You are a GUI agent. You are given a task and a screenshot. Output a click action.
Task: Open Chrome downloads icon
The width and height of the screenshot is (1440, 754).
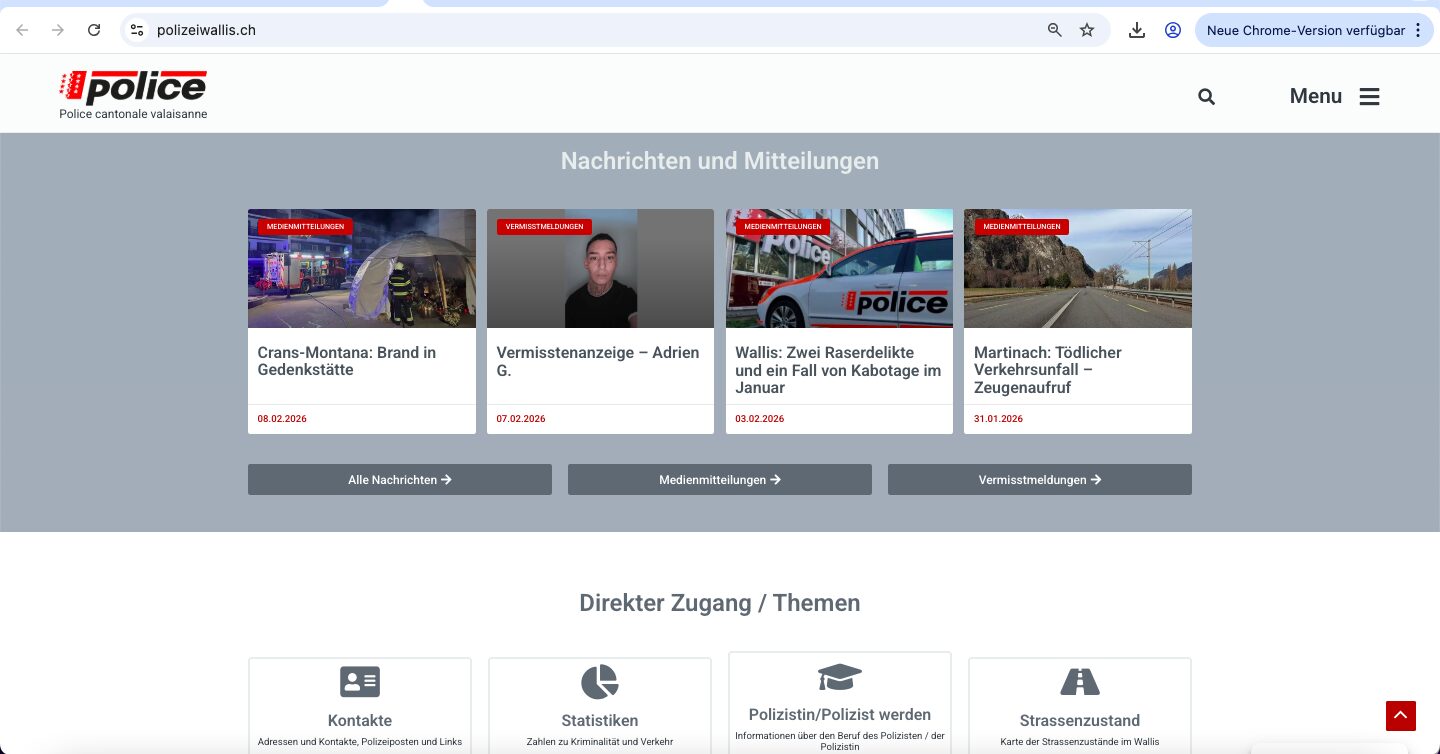pos(1137,30)
